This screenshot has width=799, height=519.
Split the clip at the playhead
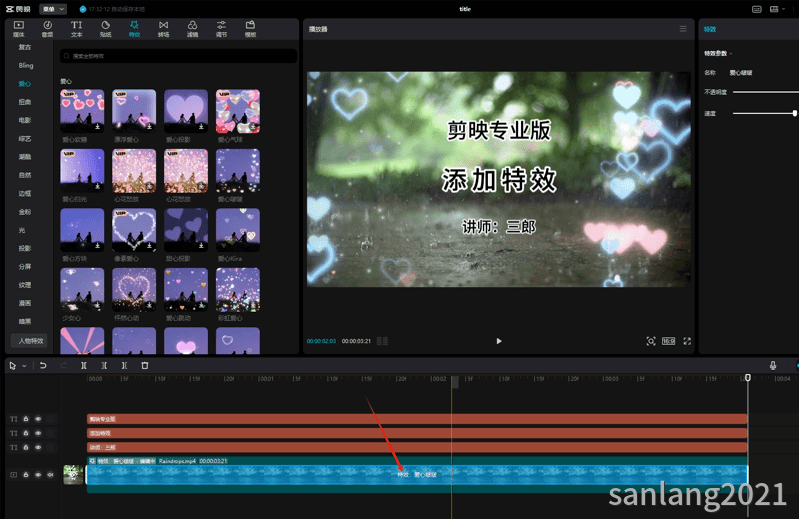point(84,366)
